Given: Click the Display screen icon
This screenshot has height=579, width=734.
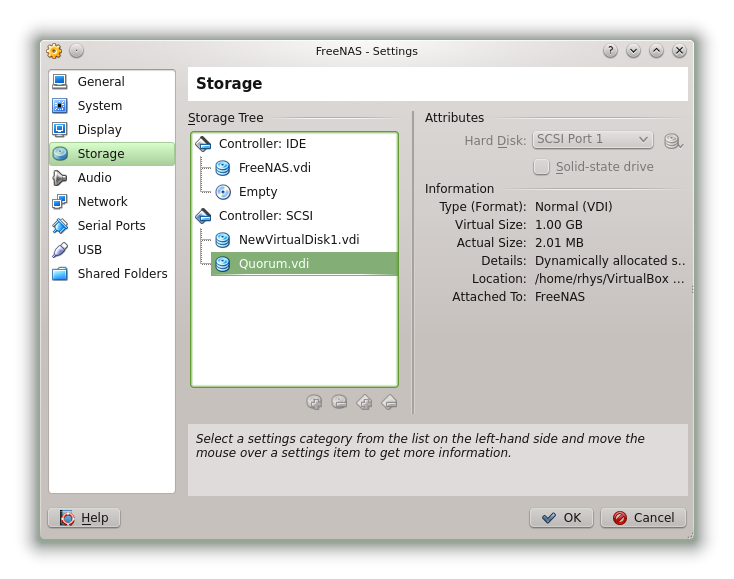Looking at the screenshot, I should click(x=60, y=129).
